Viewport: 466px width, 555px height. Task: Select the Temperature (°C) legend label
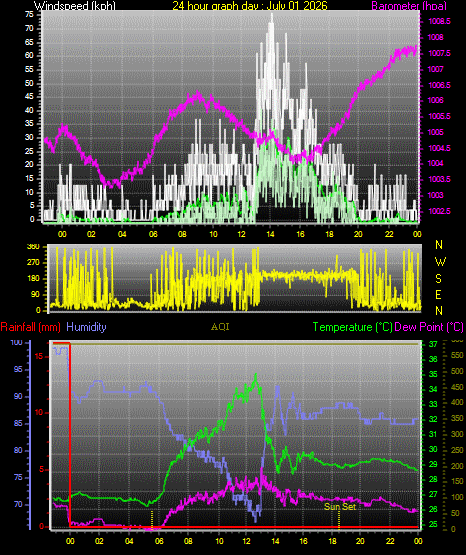point(352,327)
